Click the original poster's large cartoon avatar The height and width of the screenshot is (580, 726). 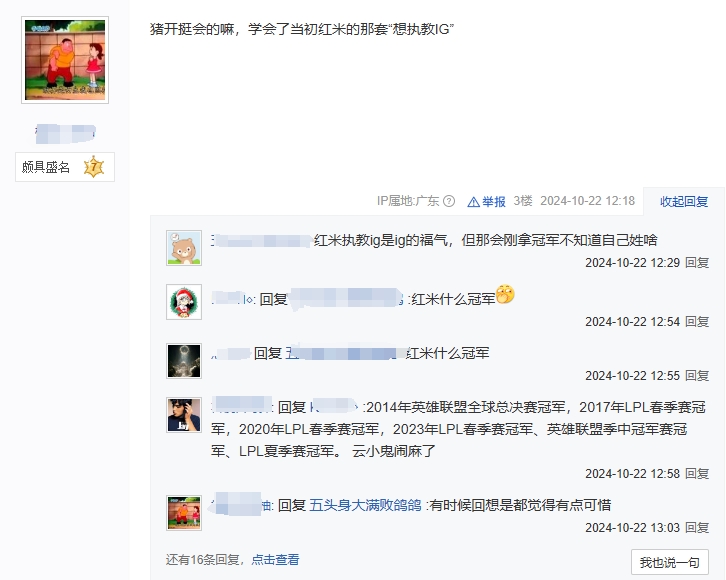coord(65,60)
